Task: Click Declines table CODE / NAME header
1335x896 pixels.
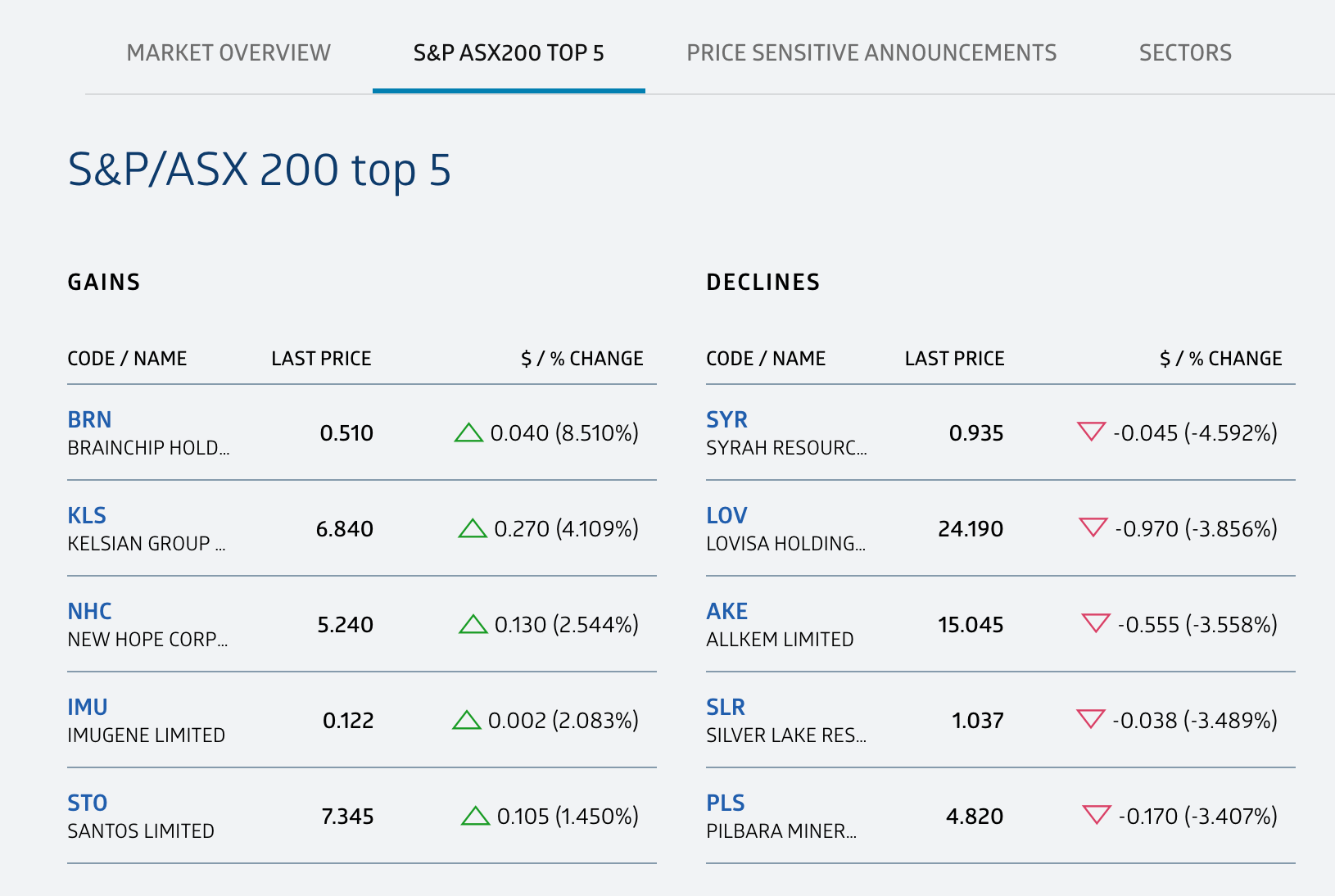Action: [x=766, y=359]
